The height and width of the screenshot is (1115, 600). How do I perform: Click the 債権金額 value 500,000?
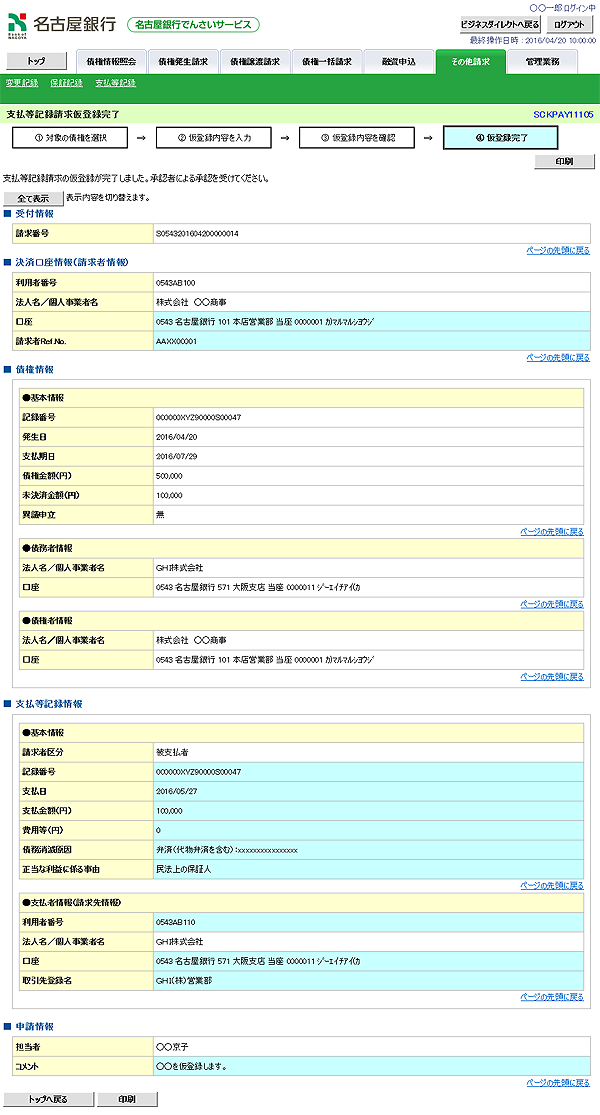click(169, 476)
